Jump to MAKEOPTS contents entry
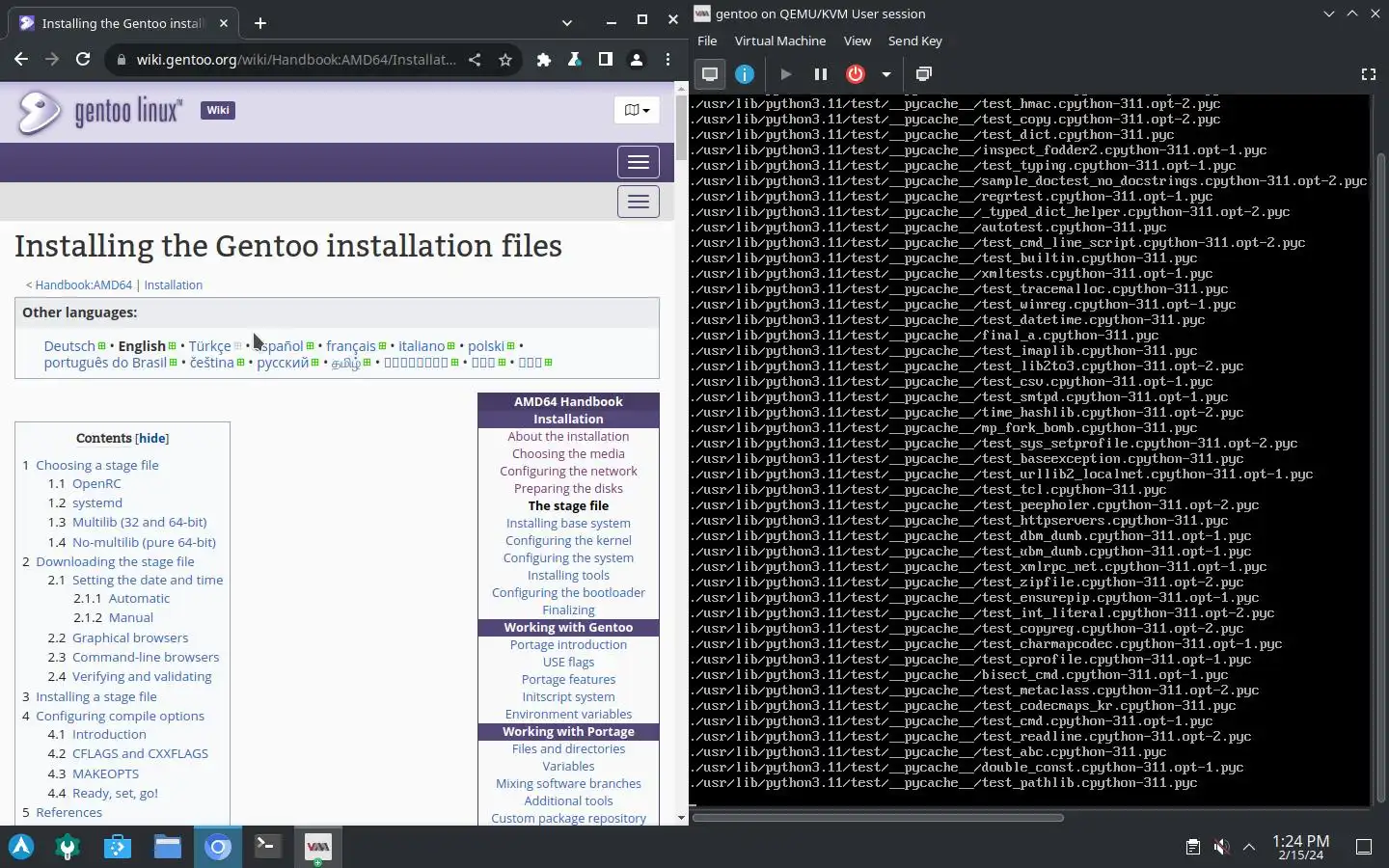This screenshot has height=868, width=1389. (x=105, y=773)
